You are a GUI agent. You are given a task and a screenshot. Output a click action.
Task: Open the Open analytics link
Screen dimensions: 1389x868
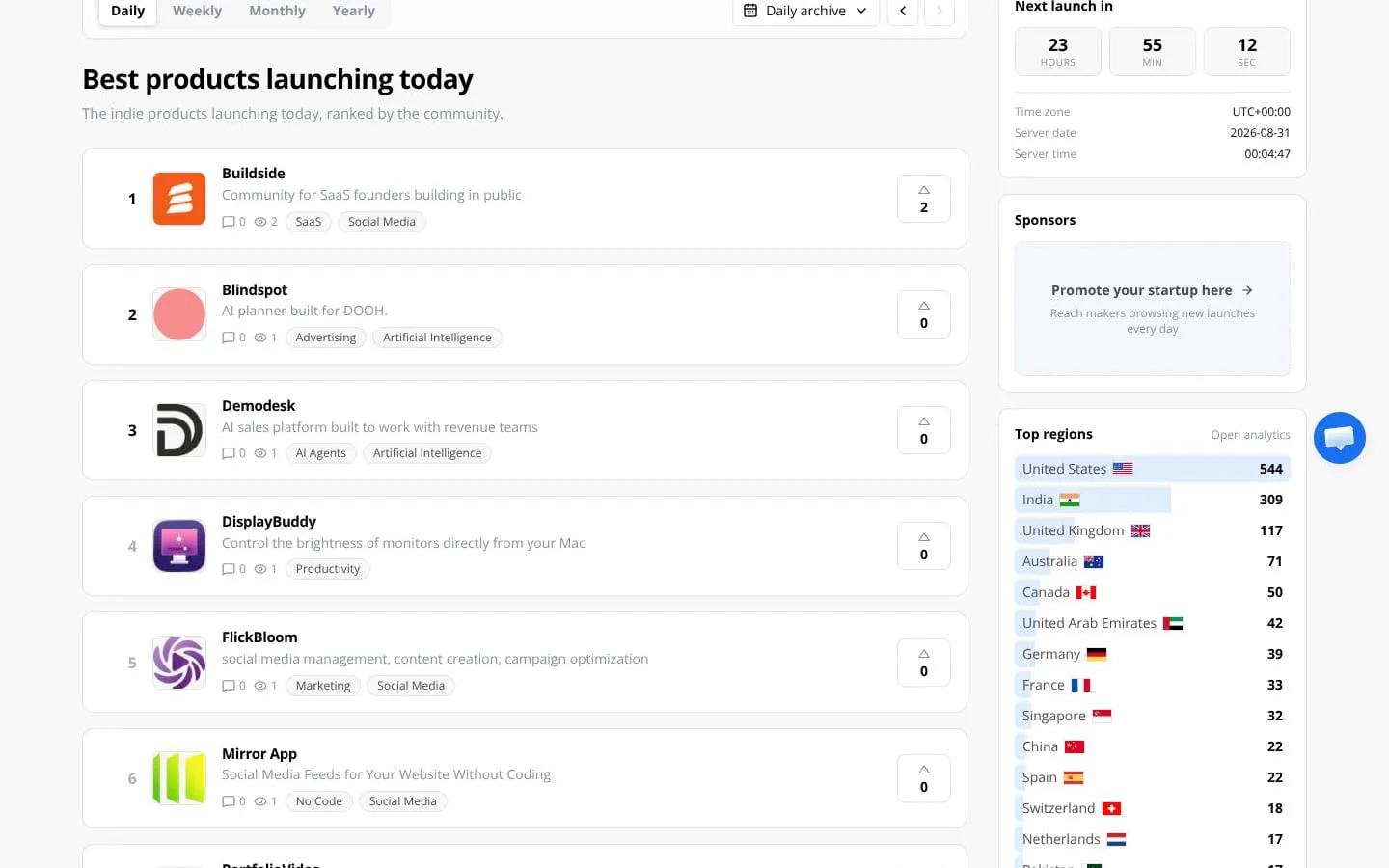pos(1250,435)
